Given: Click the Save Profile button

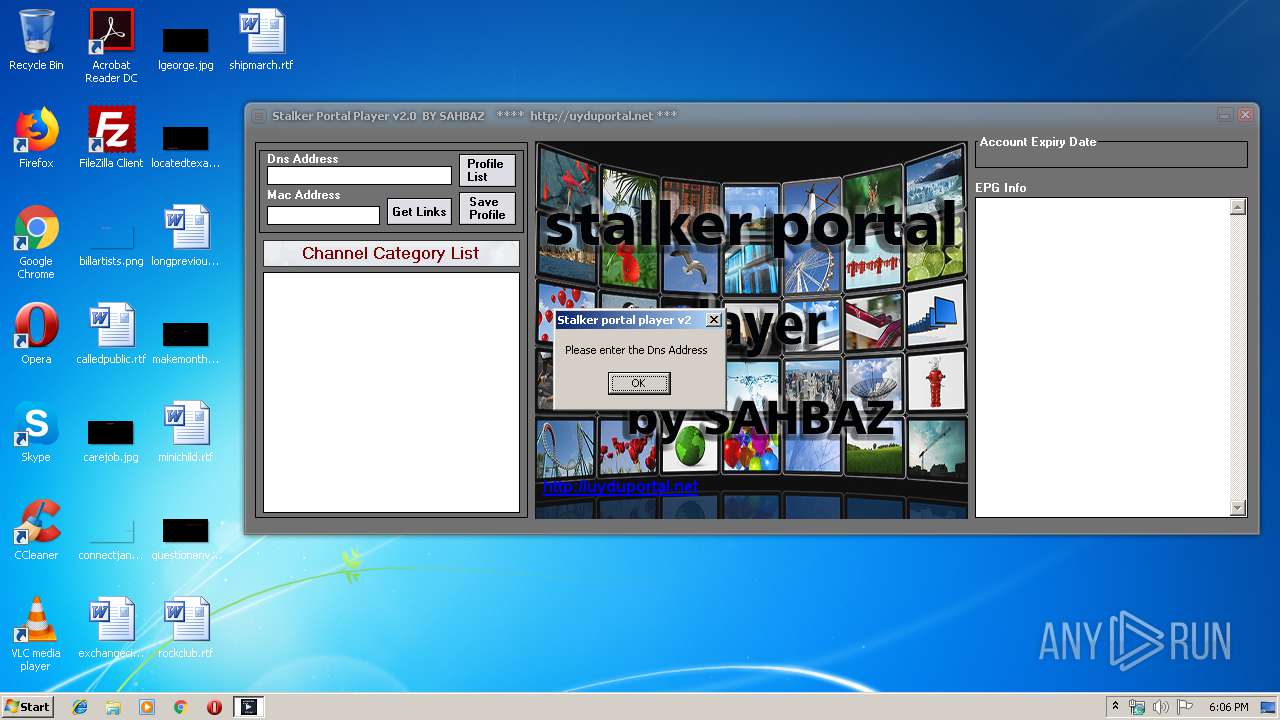Looking at the screenshot, I should tap(487, 208).
